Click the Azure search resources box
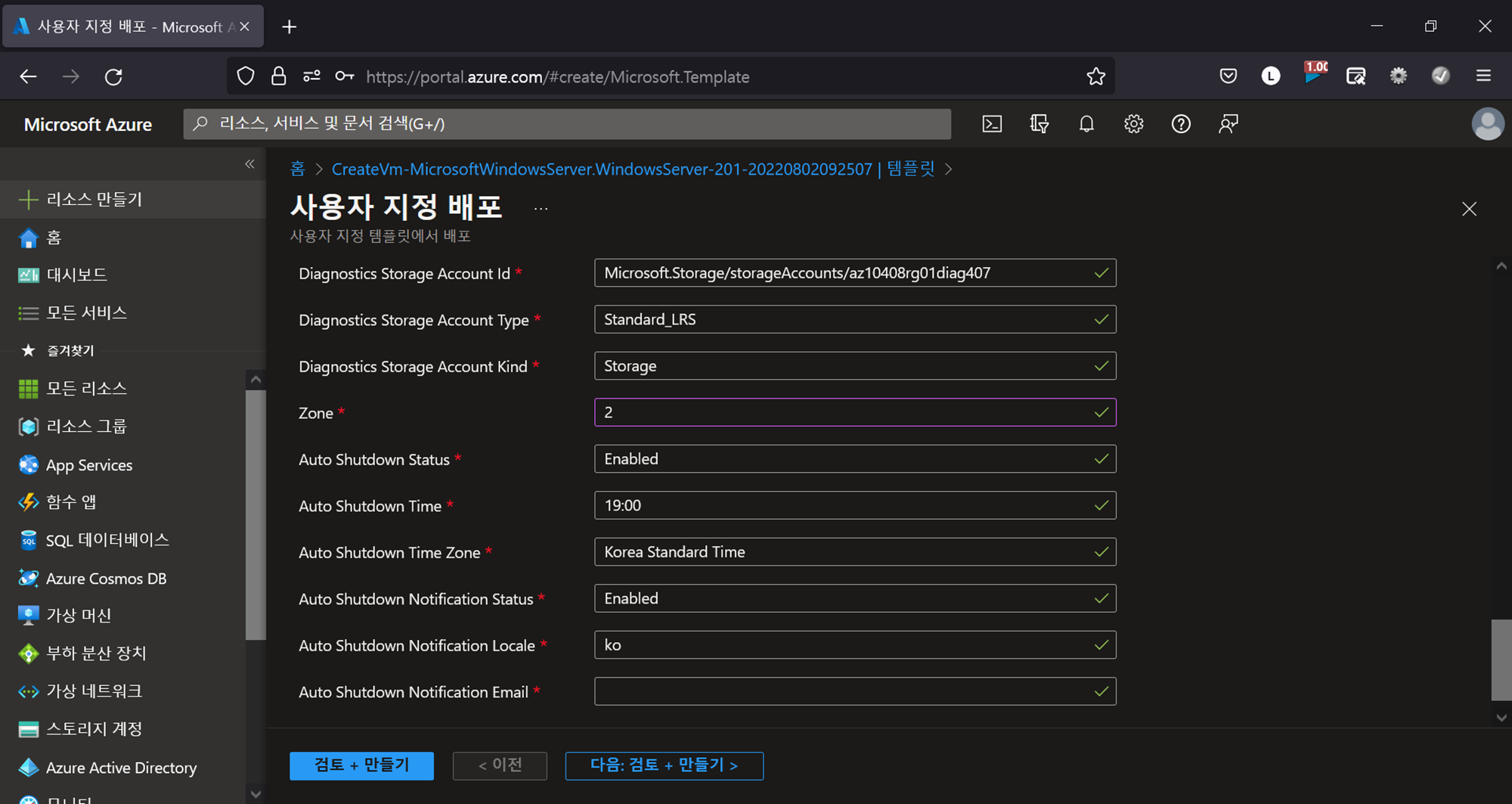 coord(567,124)
